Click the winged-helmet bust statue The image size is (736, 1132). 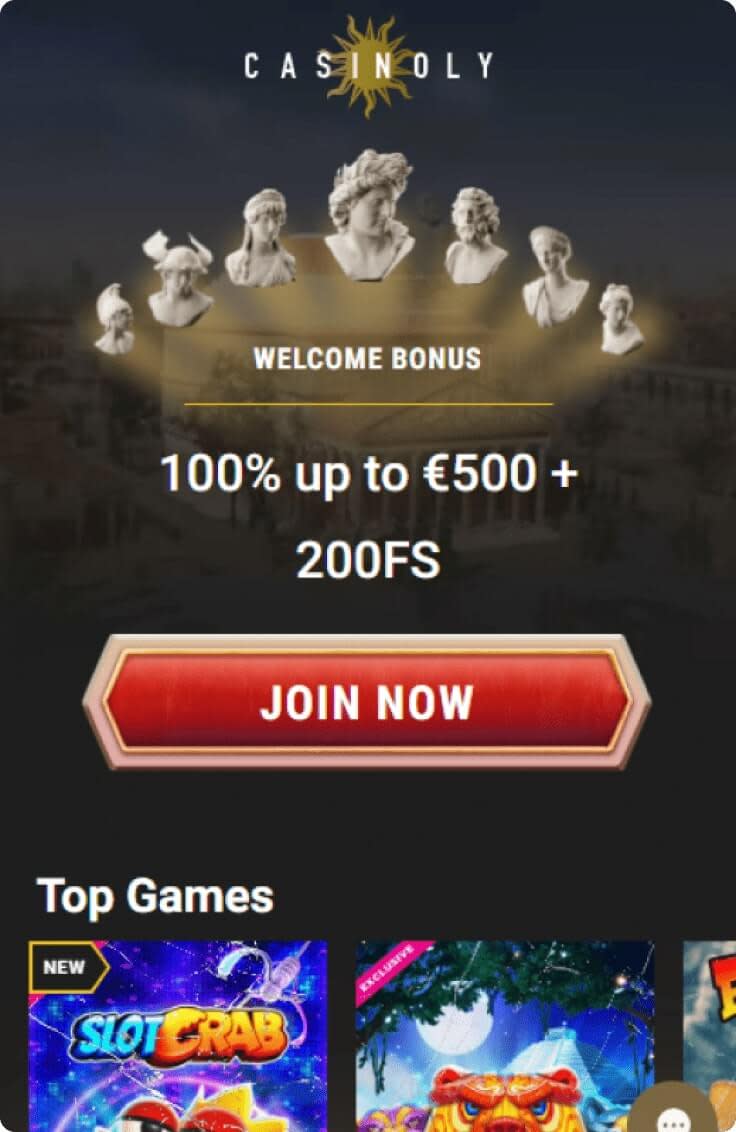coord(179,278)
